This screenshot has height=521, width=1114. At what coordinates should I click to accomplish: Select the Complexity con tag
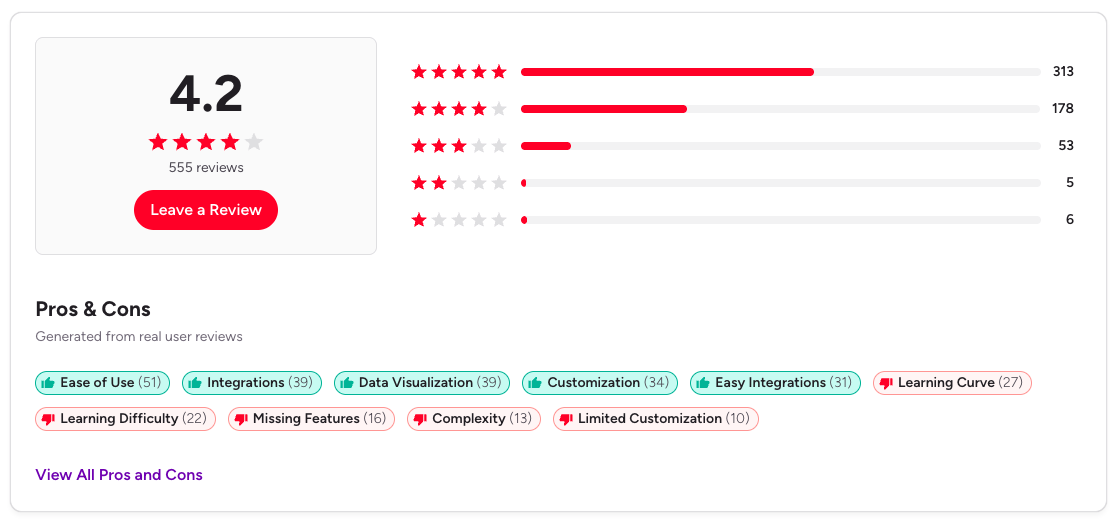[x=474, y=419]
